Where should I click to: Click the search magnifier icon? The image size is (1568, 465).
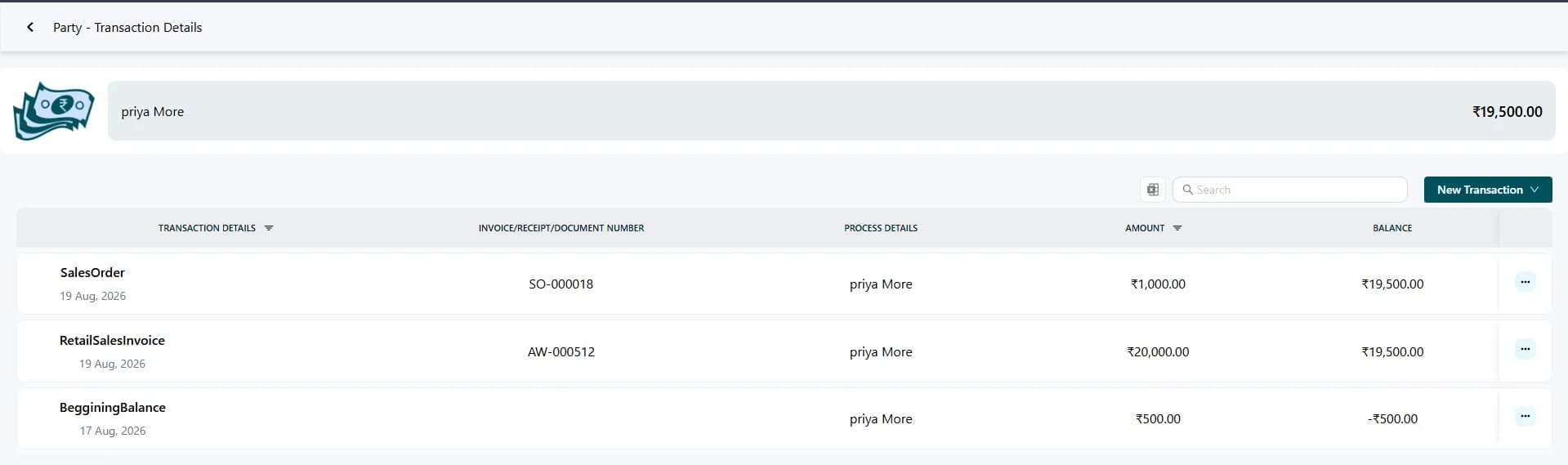(1187, 190)
